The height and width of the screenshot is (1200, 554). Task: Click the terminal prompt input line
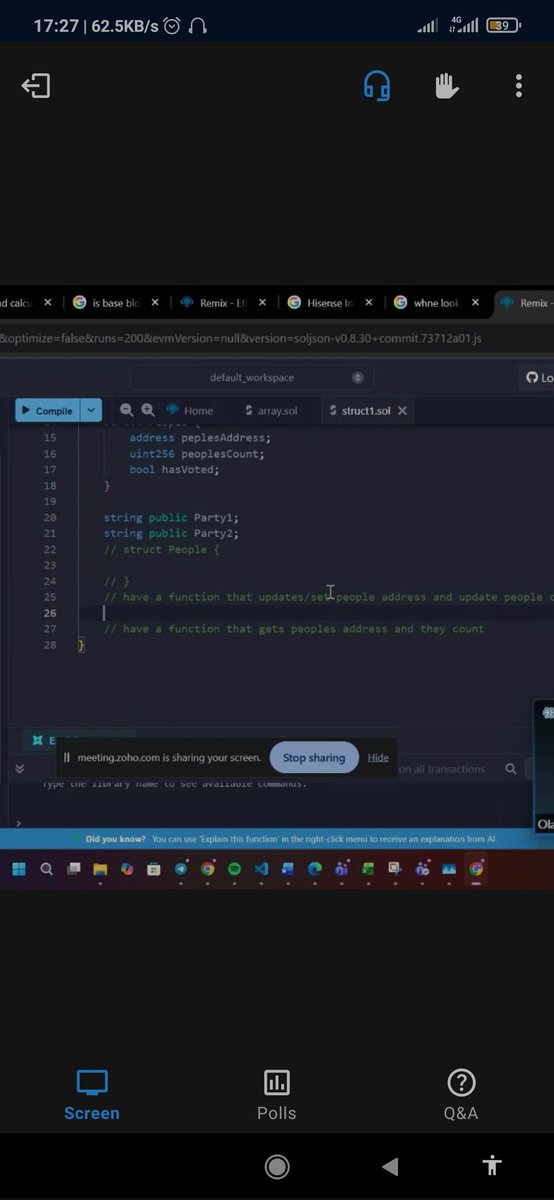270,822
